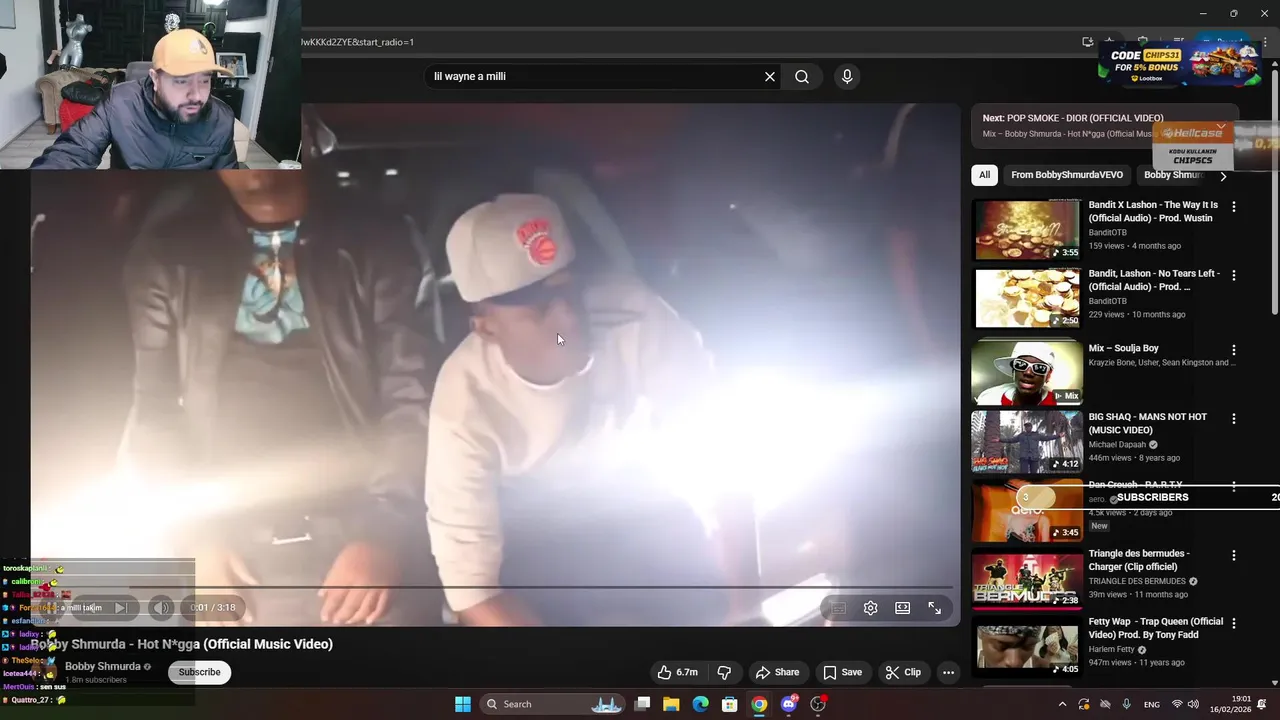This screenshot has height=720, width=1280.
Task: Select From BobbyShmurdaVEVO chip
Action: (1066, 175)
